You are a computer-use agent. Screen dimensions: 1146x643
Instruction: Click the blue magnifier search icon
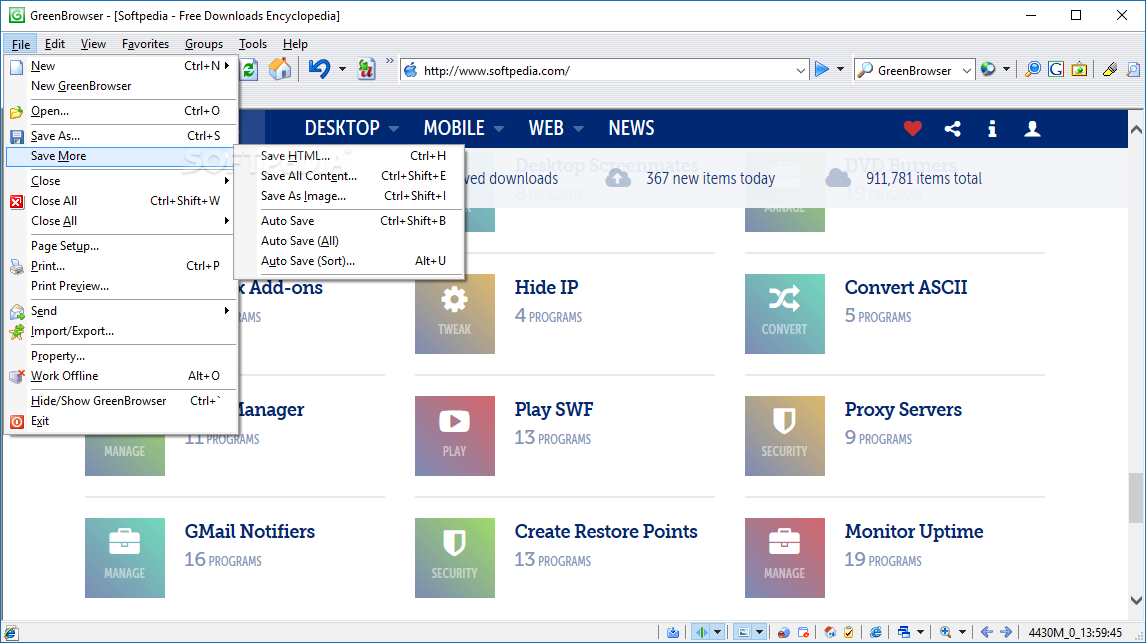pos(1033,69)
